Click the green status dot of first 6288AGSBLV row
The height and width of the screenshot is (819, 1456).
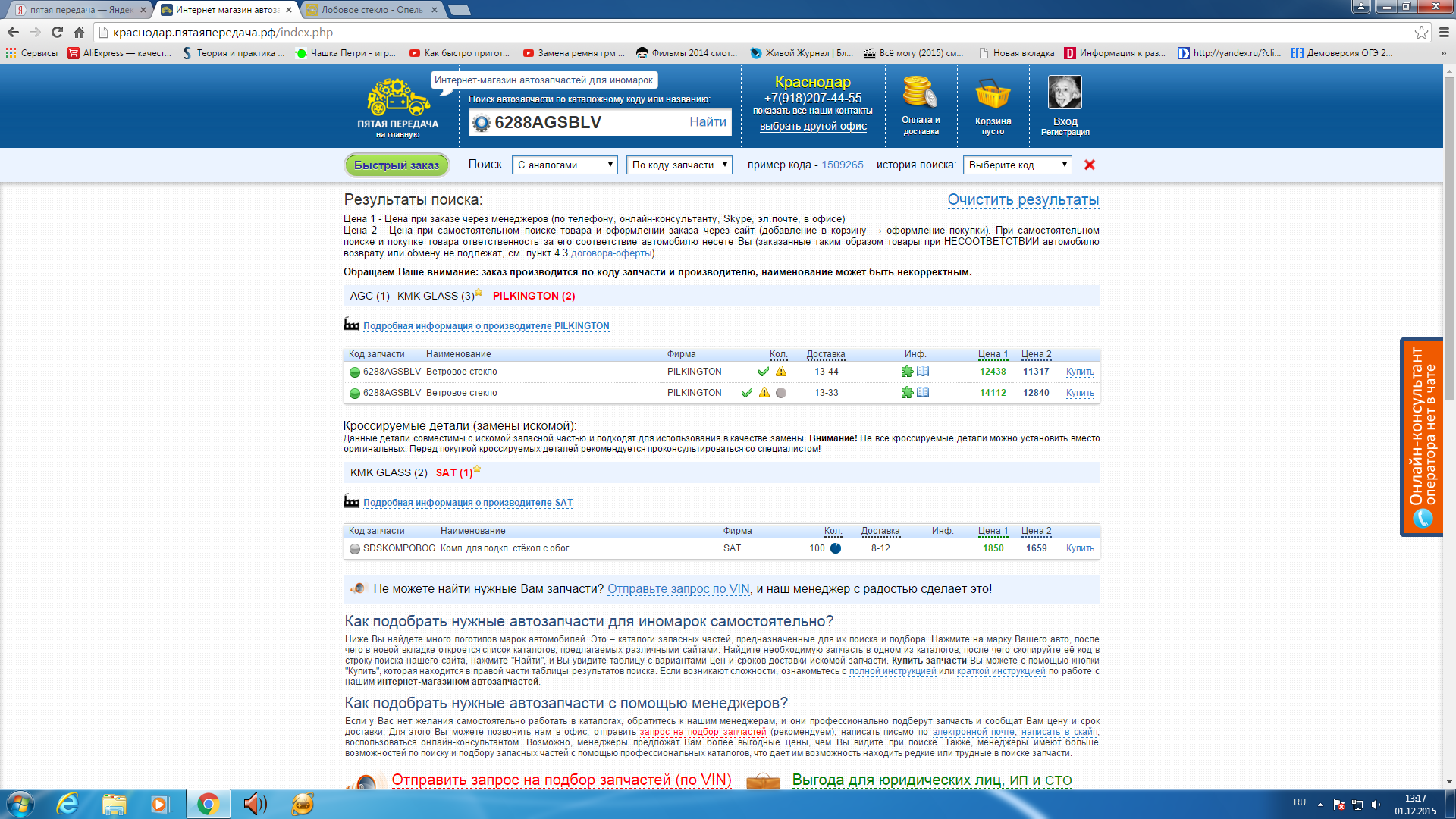(354, 372)
